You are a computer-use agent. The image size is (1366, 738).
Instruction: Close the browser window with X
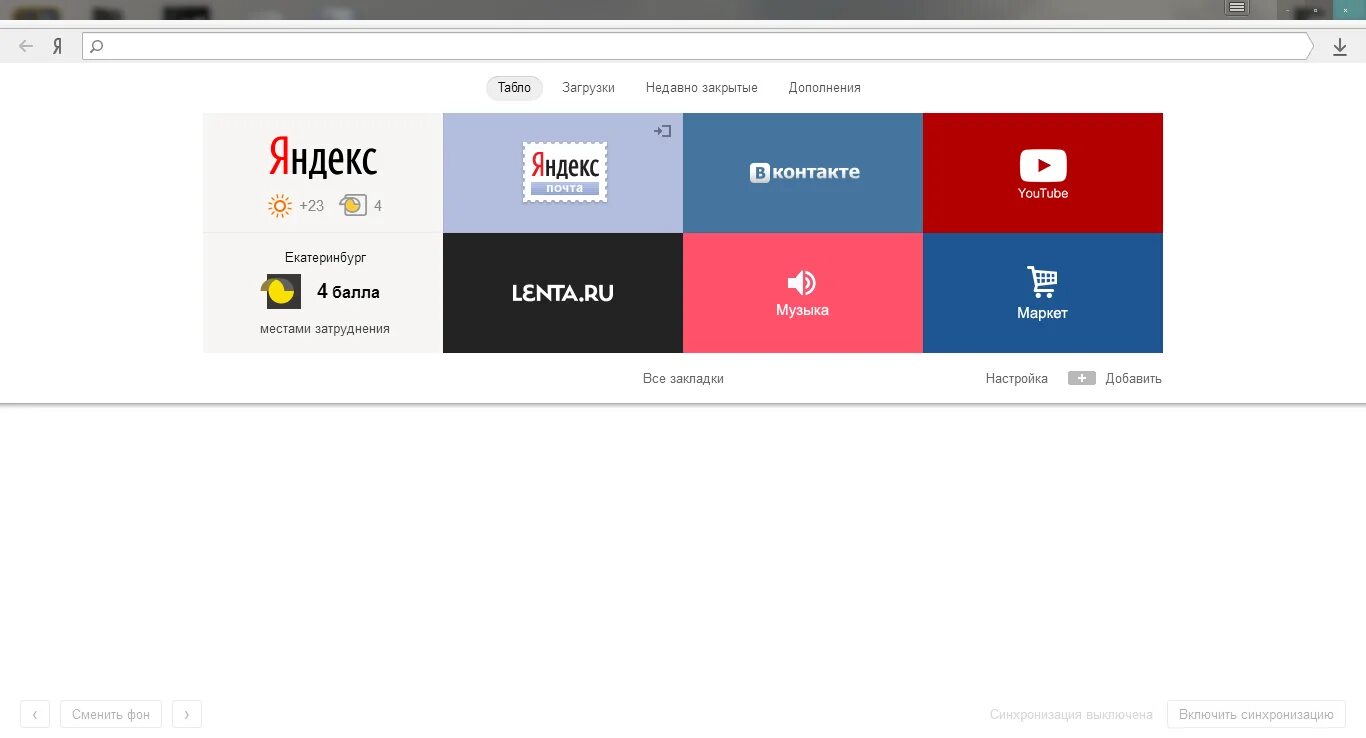pyautogui.click(x=1345, y=9)
